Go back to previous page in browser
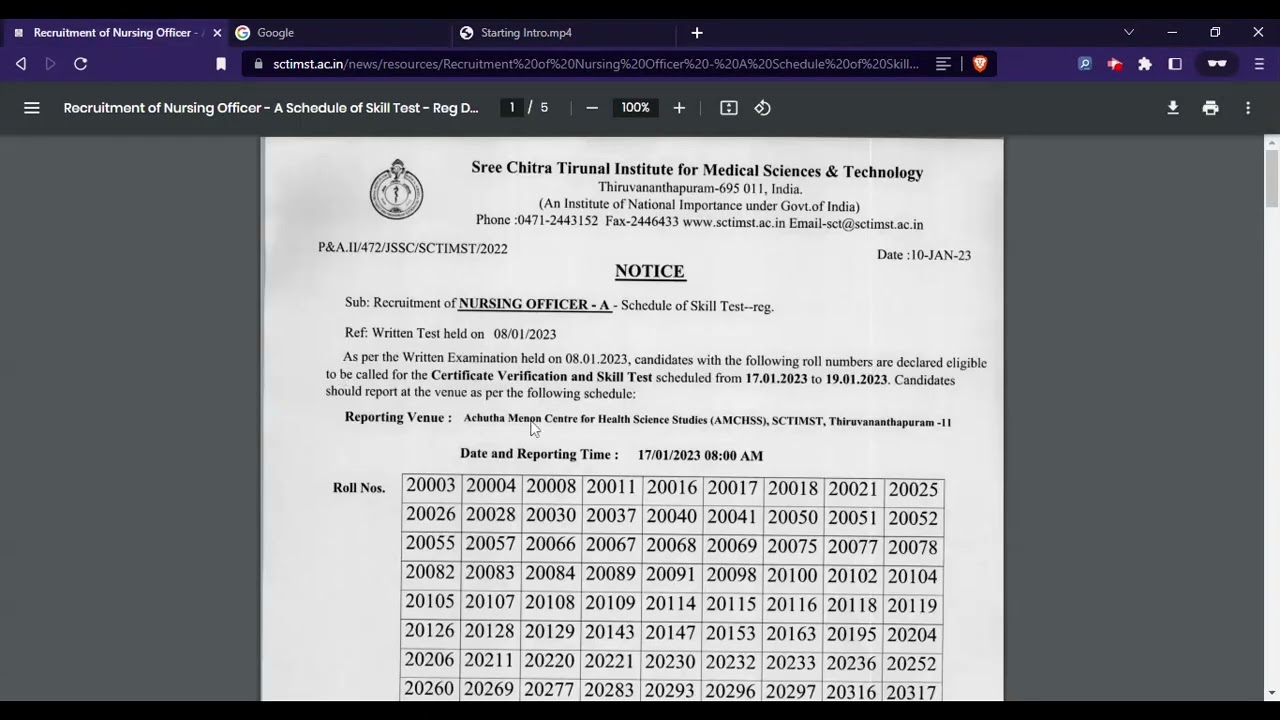This screenshot has width=1280, height=720. point(21,64)
